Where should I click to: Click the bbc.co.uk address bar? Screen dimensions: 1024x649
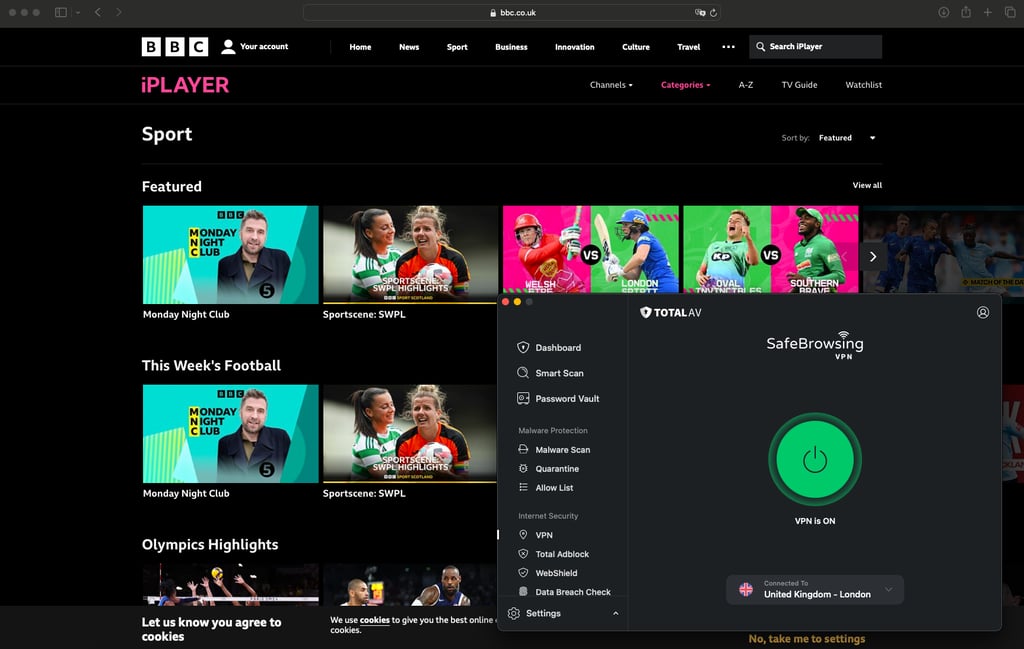pos(511,12)
